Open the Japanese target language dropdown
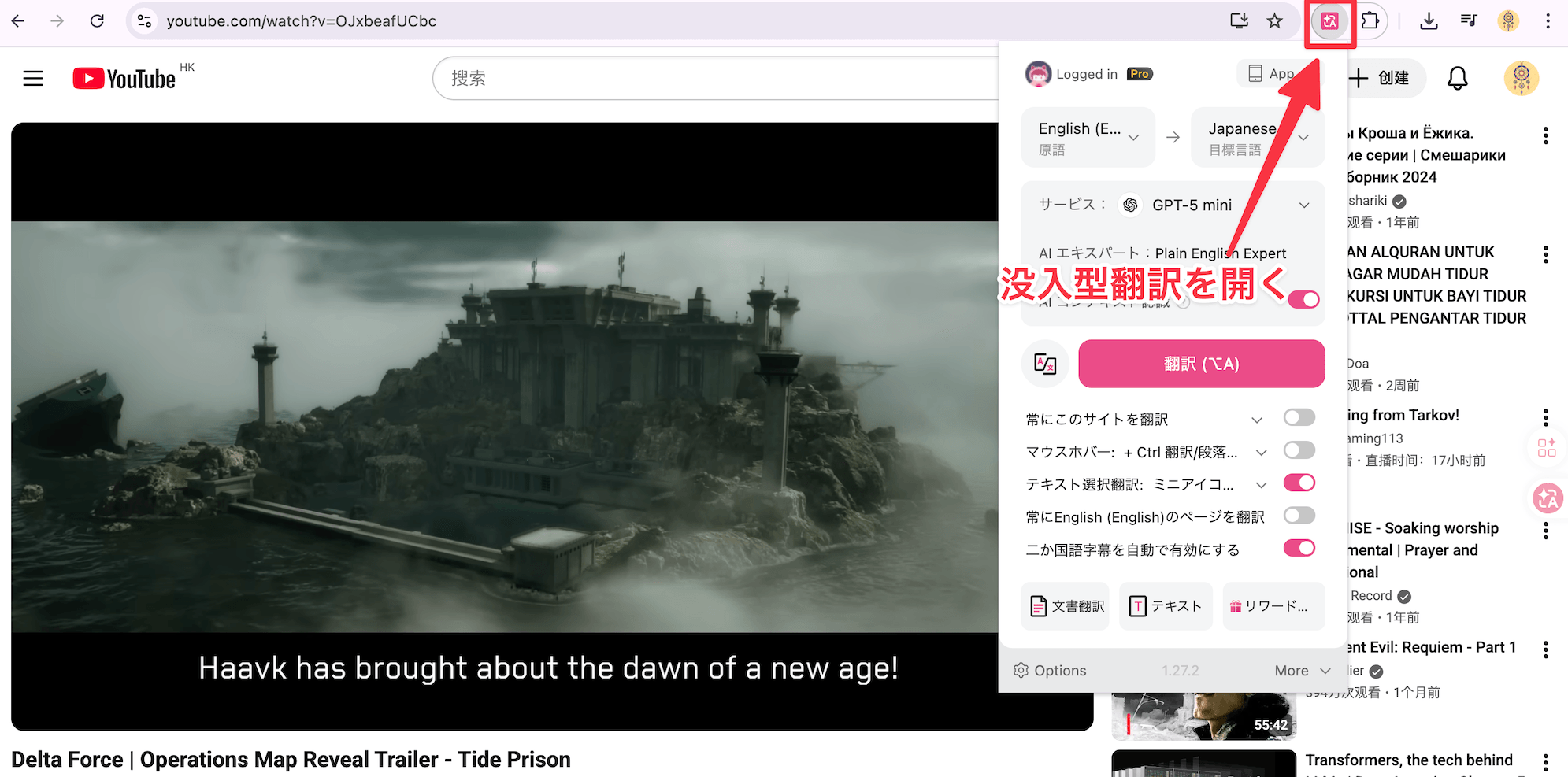The width and height of the screenshot is (1568, 777). pos(1257,137)
